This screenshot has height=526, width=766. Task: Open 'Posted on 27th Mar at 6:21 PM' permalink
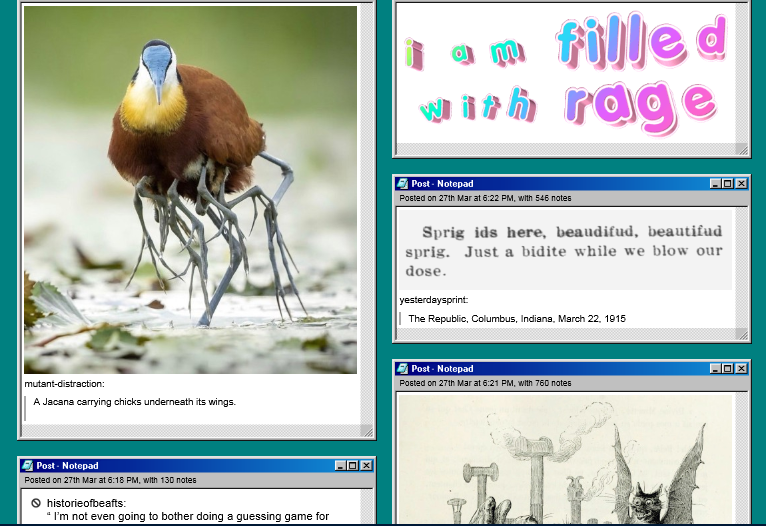coord(485,383)
